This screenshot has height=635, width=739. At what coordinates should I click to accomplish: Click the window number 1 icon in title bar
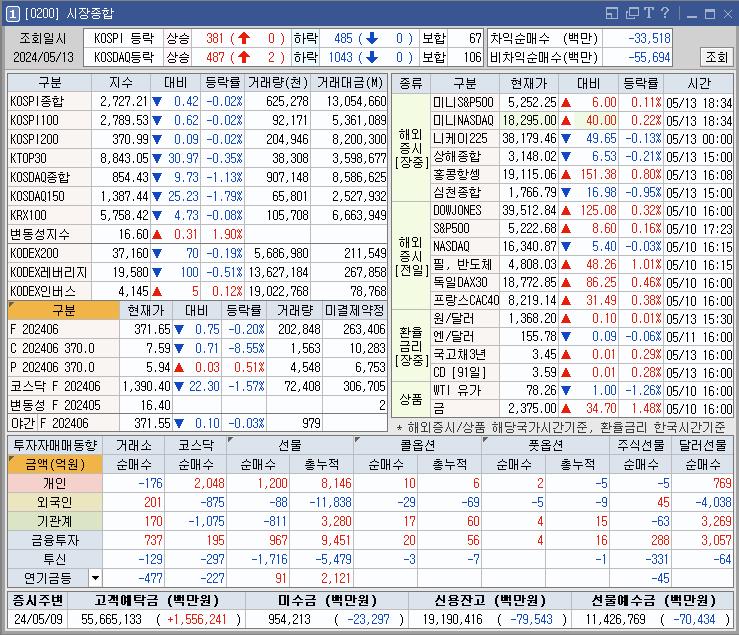click(x=12, y=13)
